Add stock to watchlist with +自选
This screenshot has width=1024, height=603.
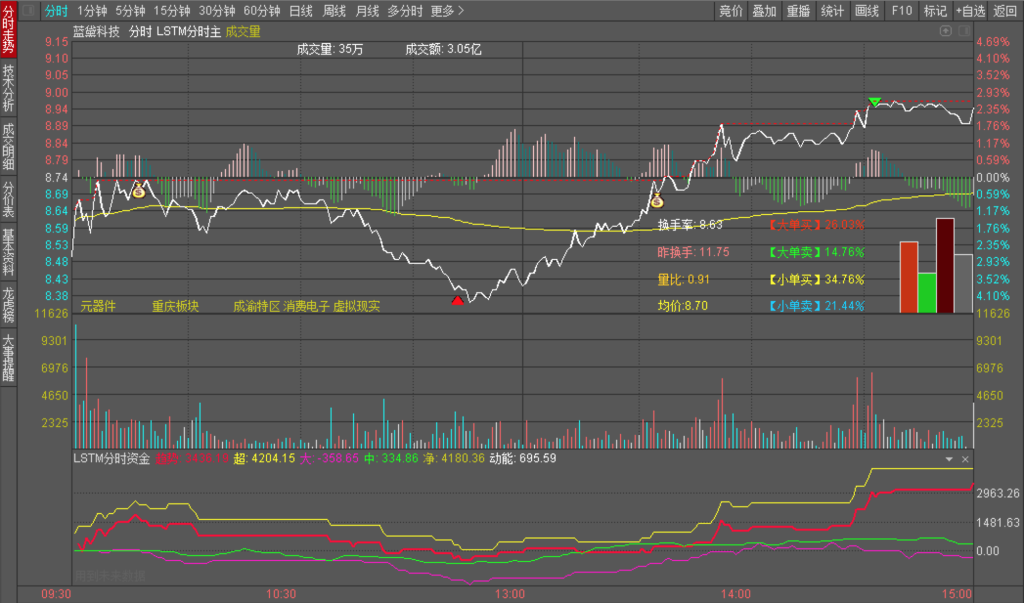969,11
